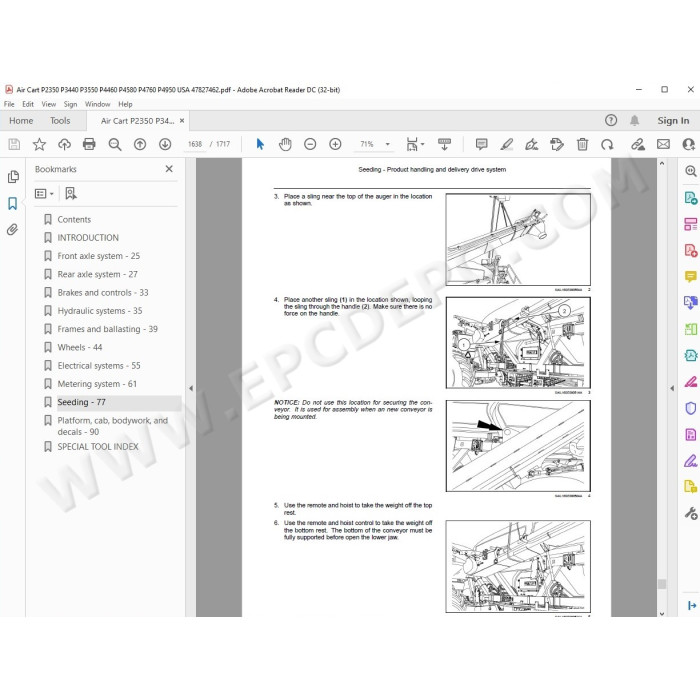This screenshot has height=700, width=700.
Task: Open page thumbnails panel icon
Action: tap(13, 177)
